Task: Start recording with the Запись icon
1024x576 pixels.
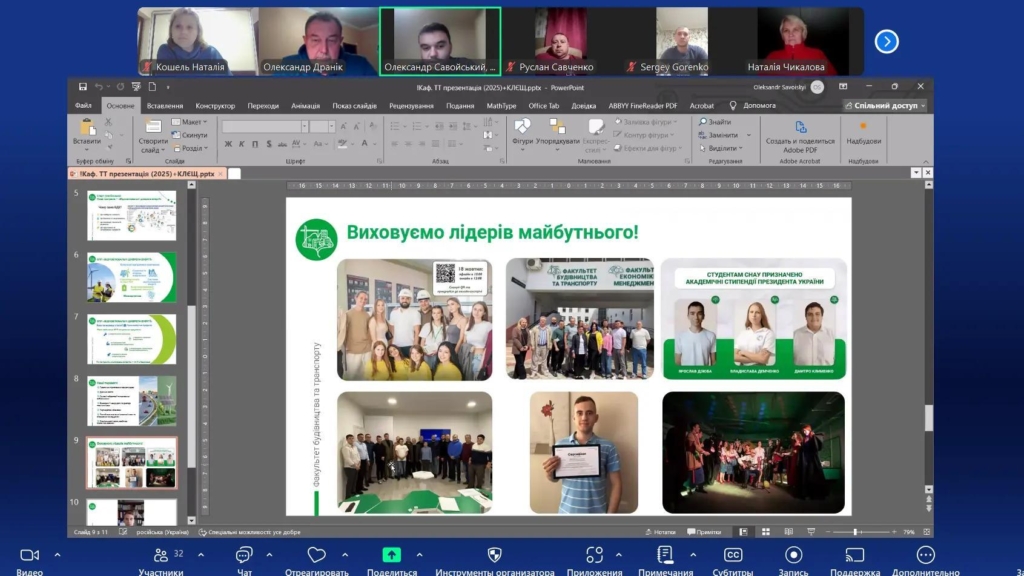Action: [793, 555]
